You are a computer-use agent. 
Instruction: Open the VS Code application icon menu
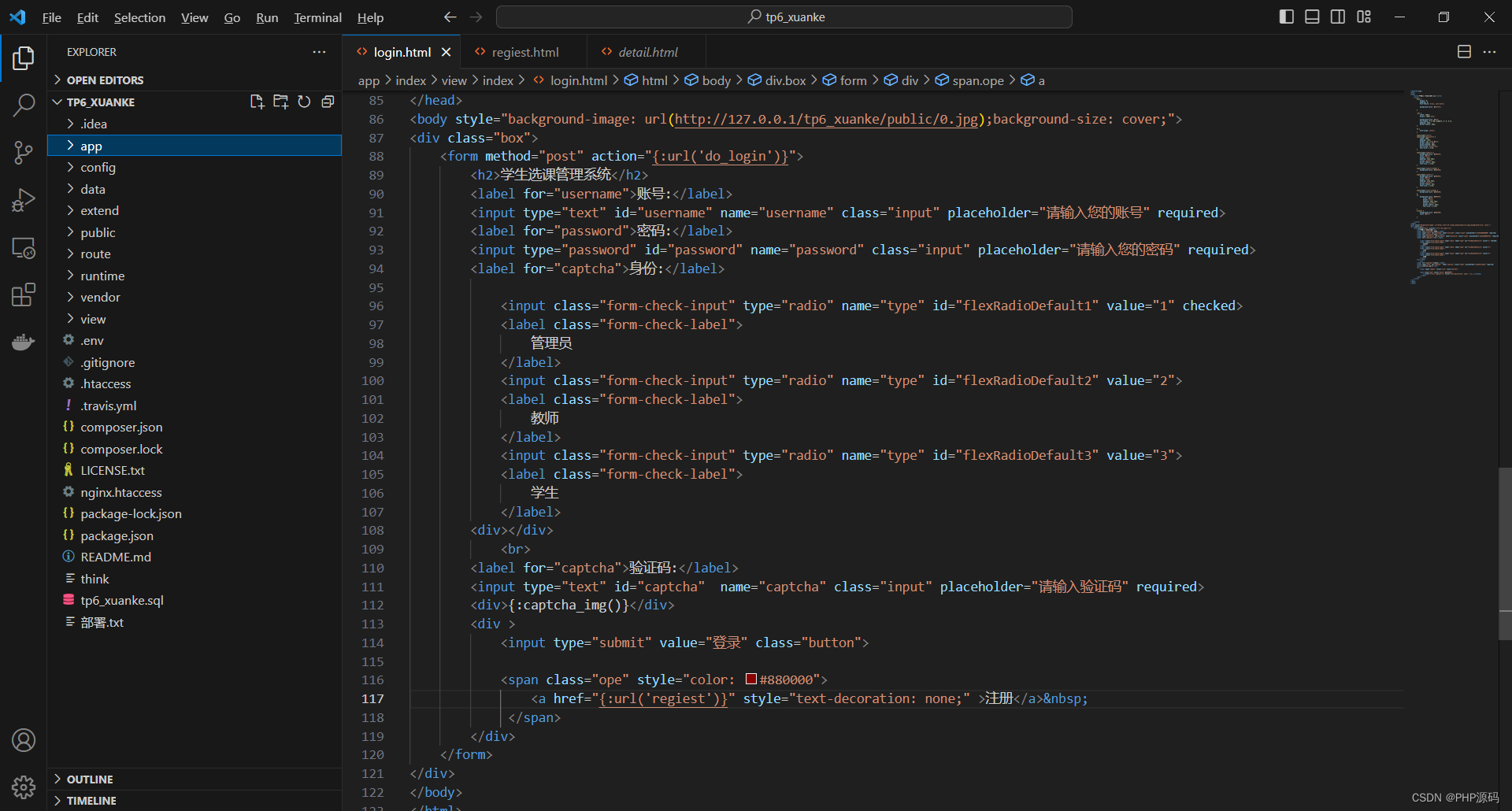coord(17,17)
